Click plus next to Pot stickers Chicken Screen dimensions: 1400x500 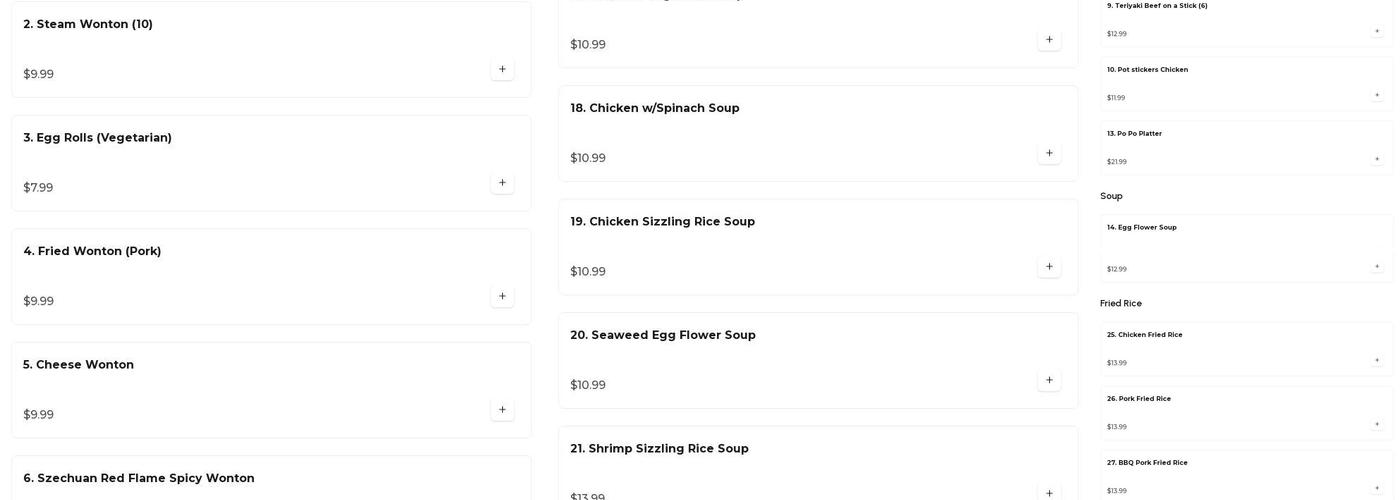coord(1377,96)
